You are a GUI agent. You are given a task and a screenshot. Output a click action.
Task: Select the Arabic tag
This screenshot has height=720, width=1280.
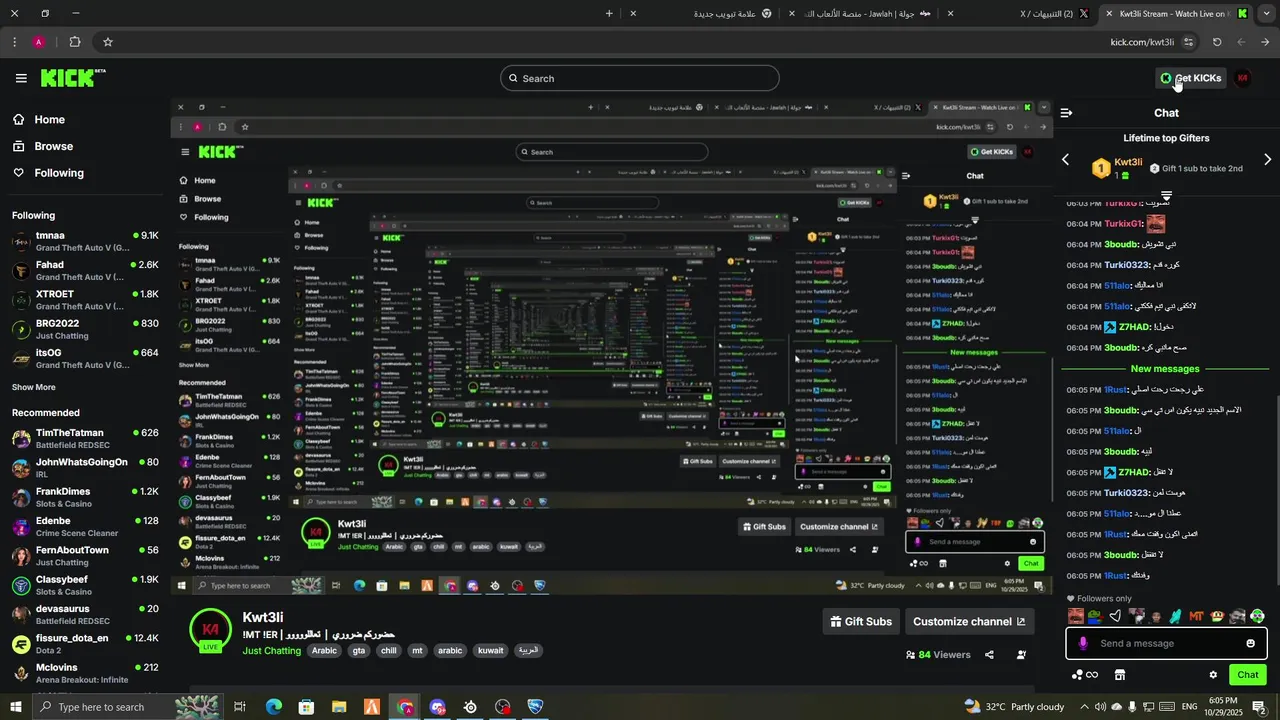[x=324, y=651]
